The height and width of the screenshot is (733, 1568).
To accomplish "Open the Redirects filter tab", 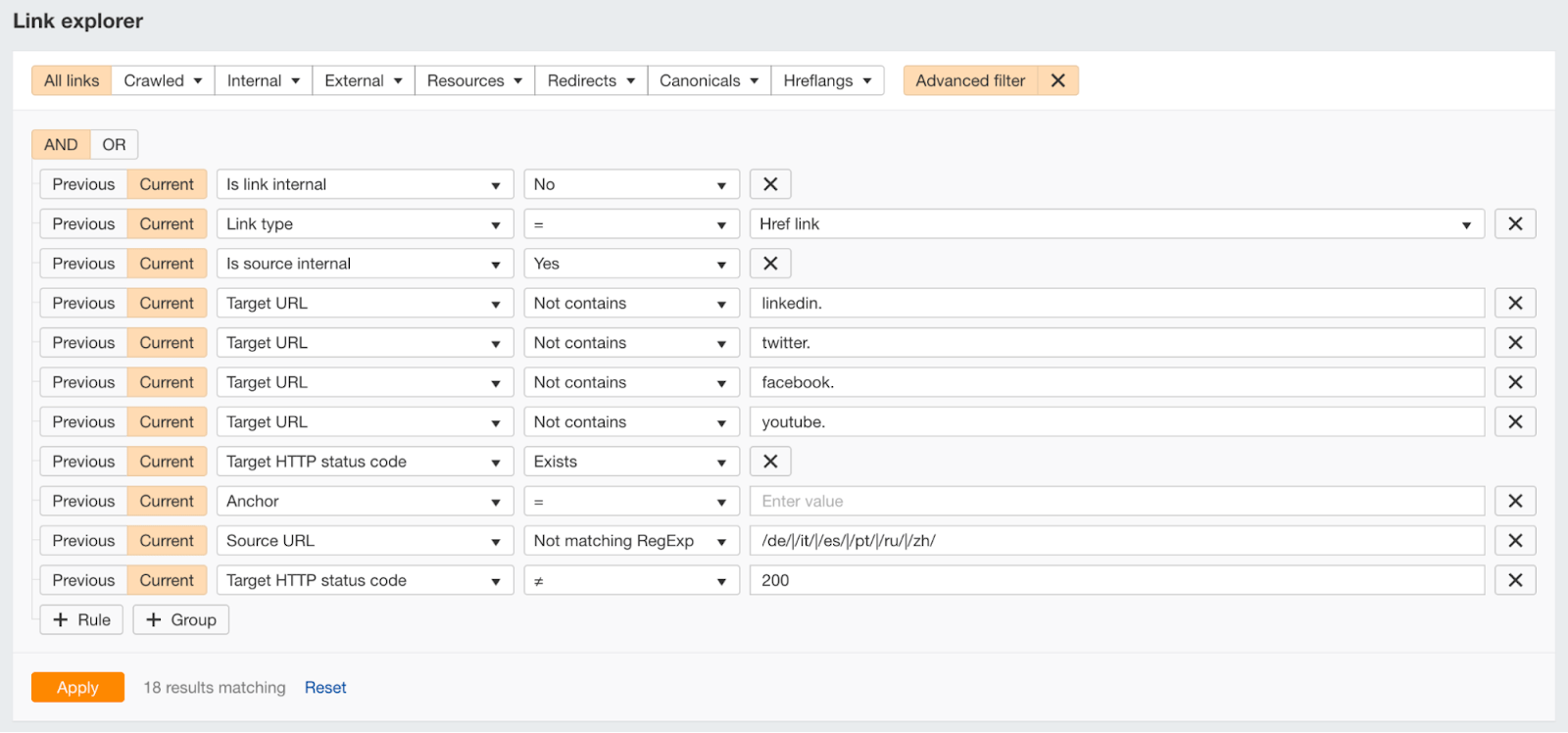I will tap(590, 80).
